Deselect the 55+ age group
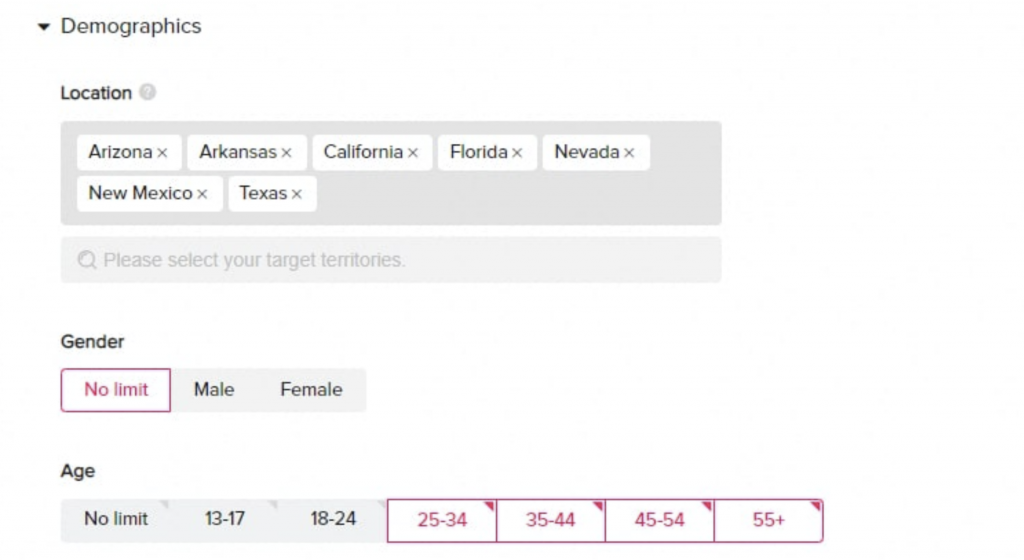Image resolution: width=1024 pixels, height=560 pixels. 768,520
